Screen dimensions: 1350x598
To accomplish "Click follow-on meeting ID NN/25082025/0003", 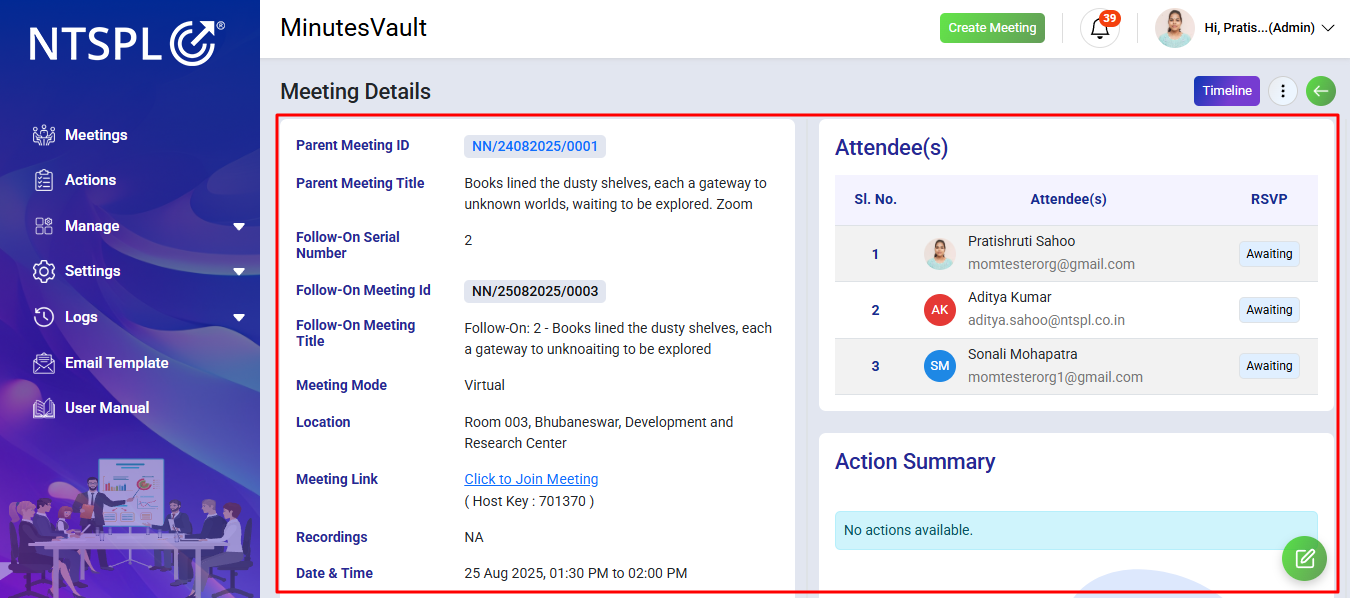I will tap(535, 292).
